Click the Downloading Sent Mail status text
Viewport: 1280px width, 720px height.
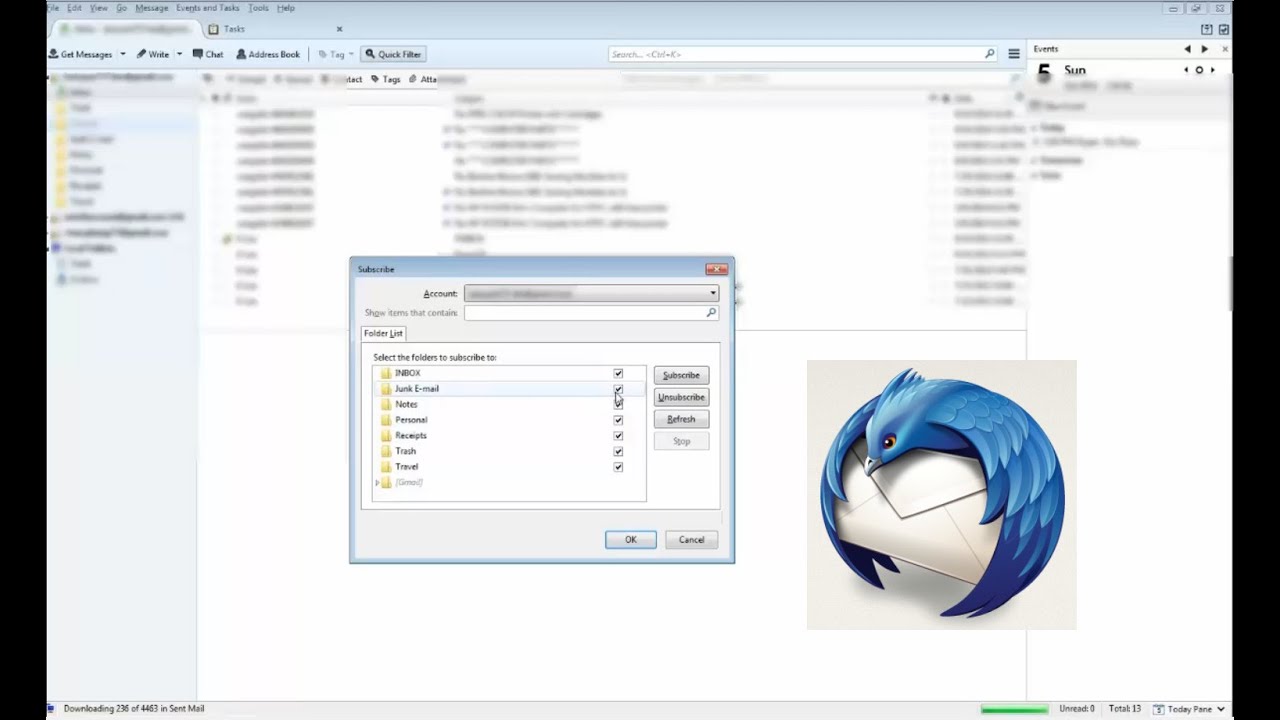pos(134,709)
